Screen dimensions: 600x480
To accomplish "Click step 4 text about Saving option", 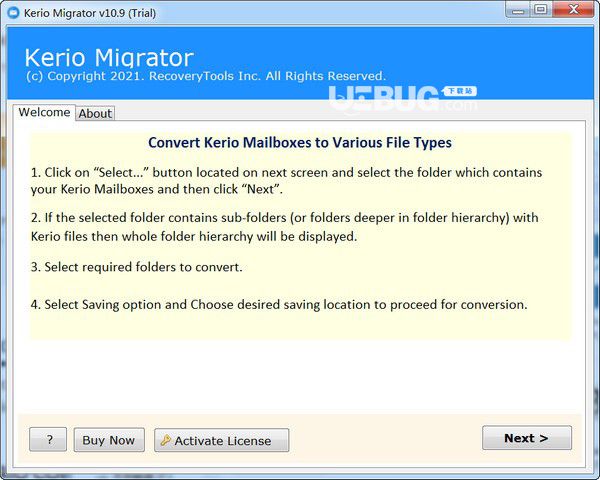I will point(279,305).
